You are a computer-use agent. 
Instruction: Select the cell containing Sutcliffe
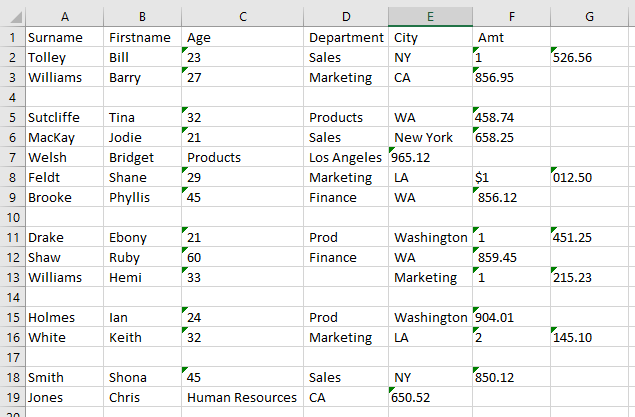point(64,117)
